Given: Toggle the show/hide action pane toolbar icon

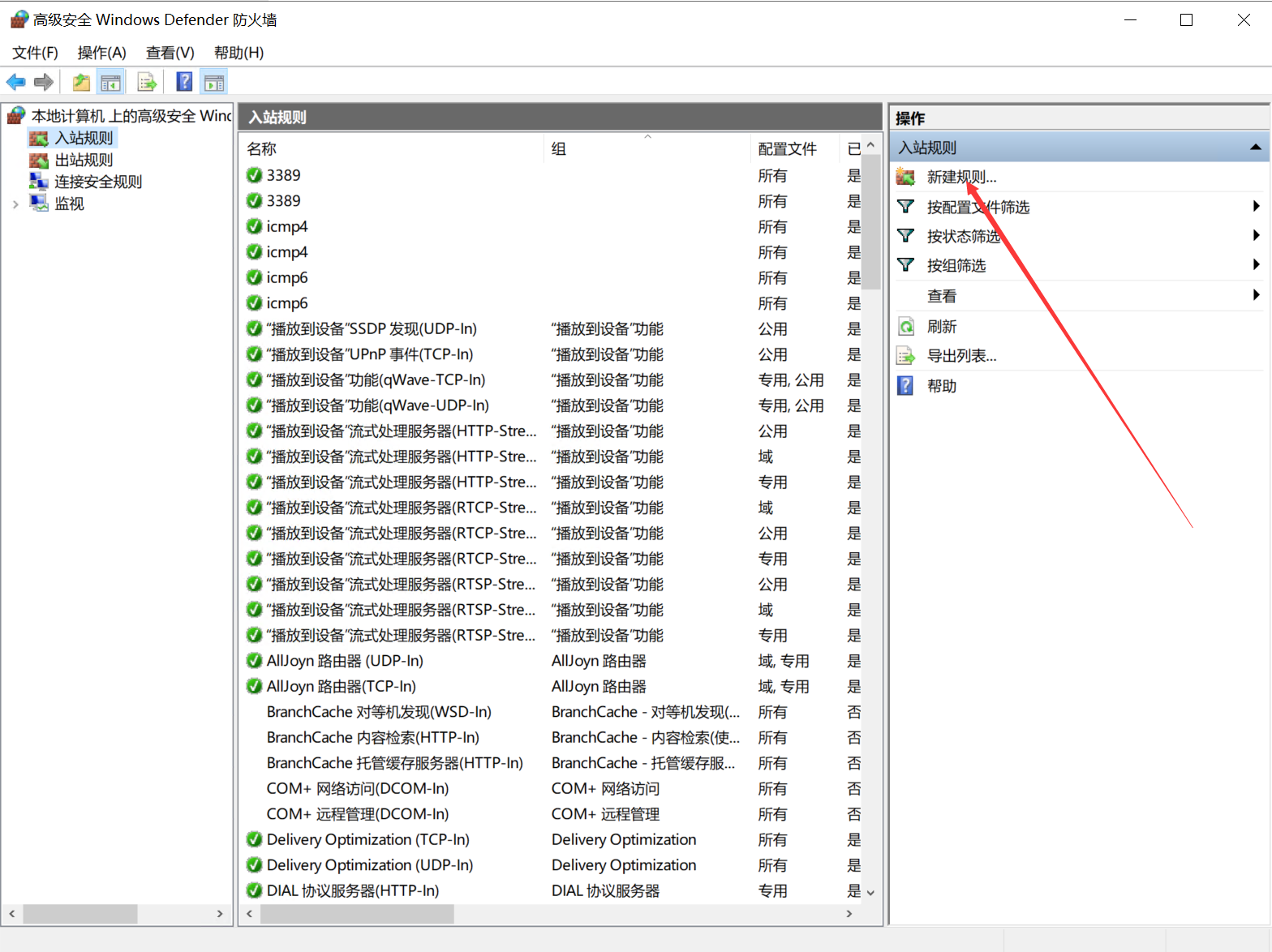Looking at the screenshot, I should [214, 82].
